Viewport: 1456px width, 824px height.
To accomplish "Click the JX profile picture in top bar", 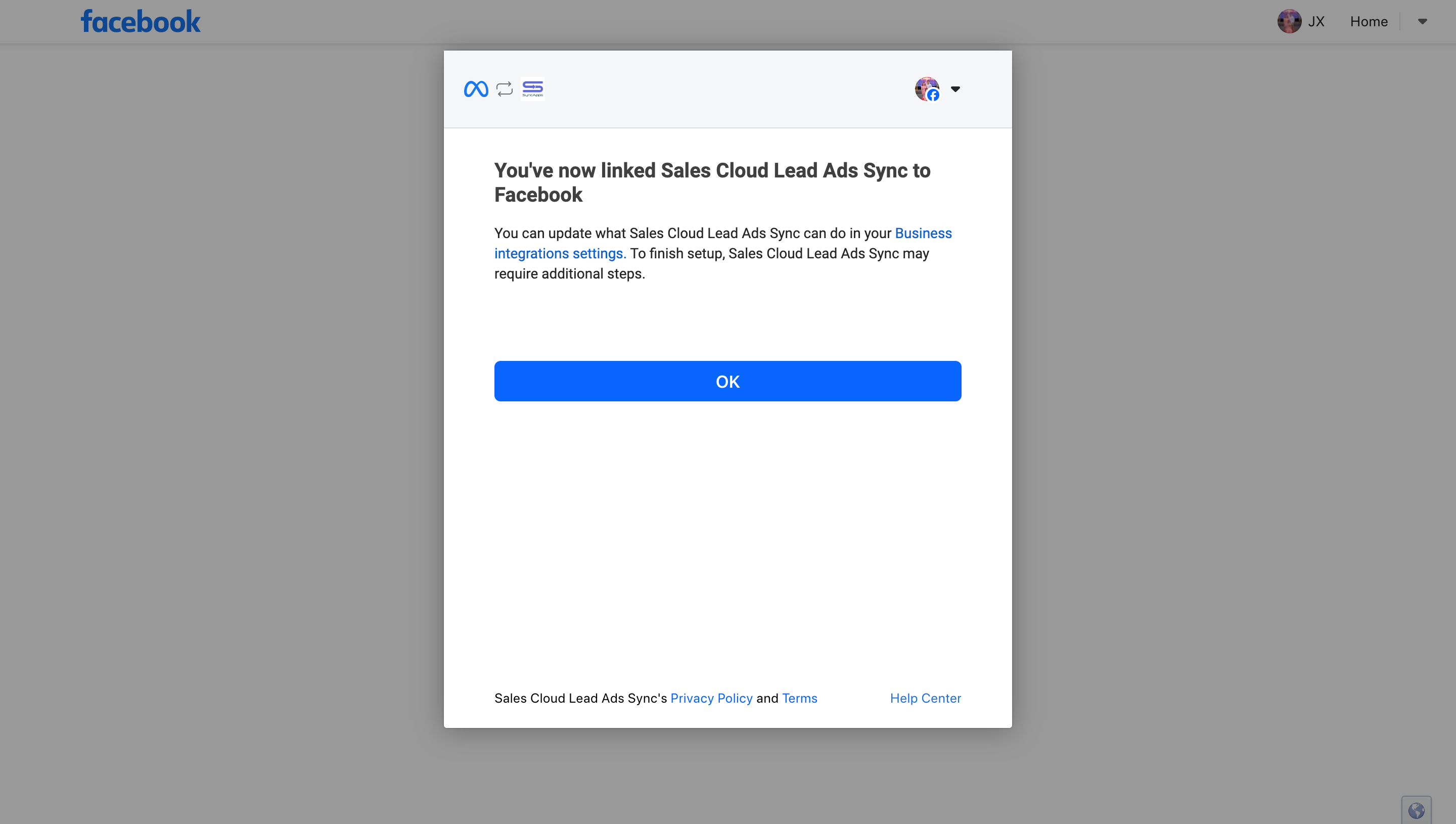I will (x=1289, y=22).
